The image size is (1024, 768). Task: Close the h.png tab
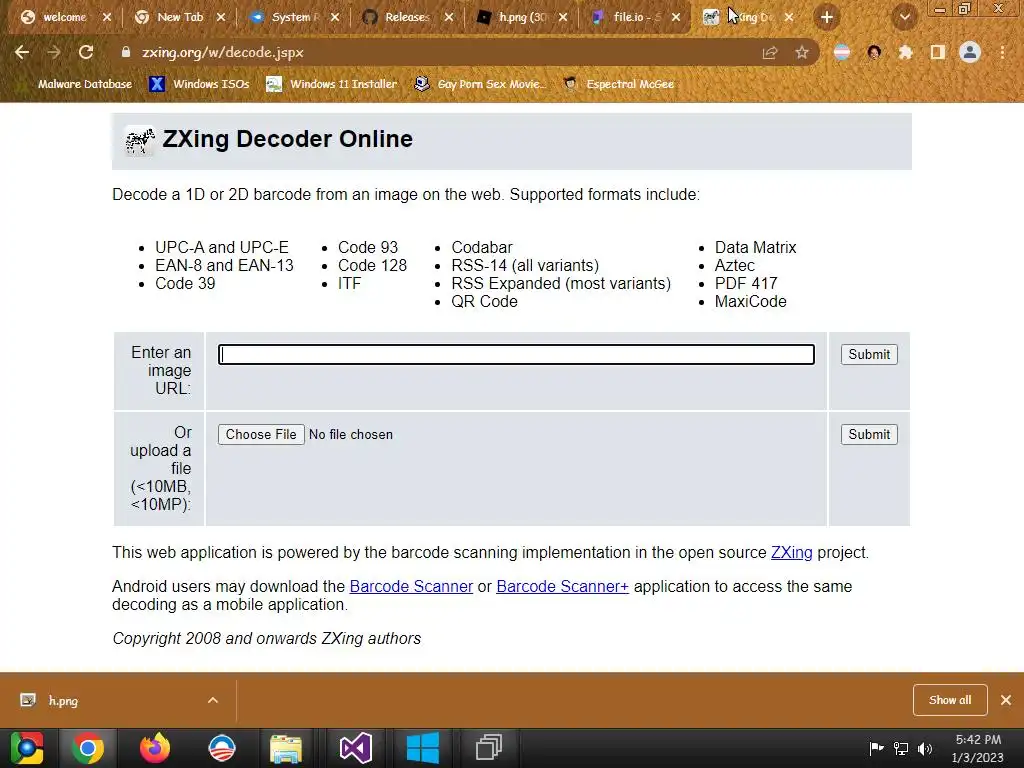563,18
